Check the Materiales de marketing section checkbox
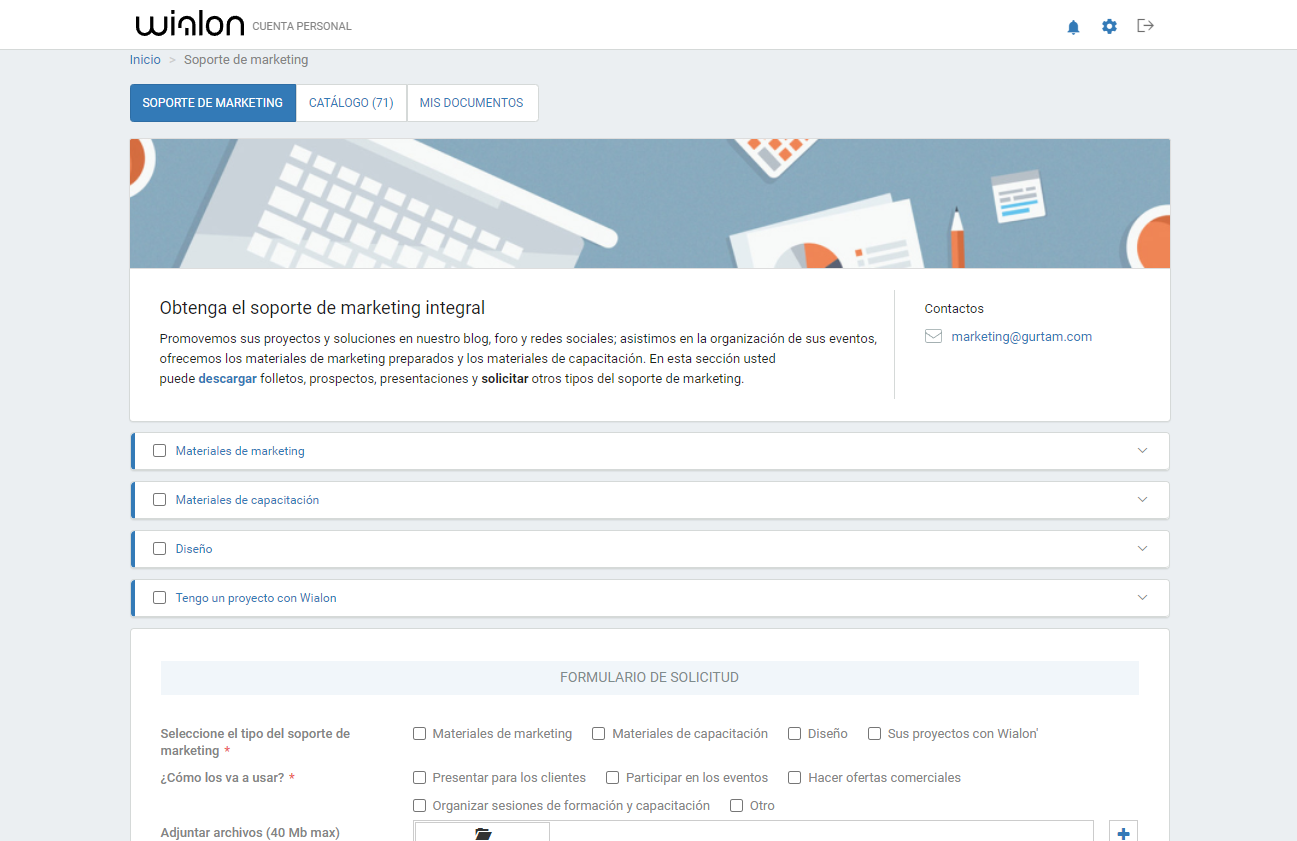Screen dimensions: 1297x841 (x=159, y=450)
